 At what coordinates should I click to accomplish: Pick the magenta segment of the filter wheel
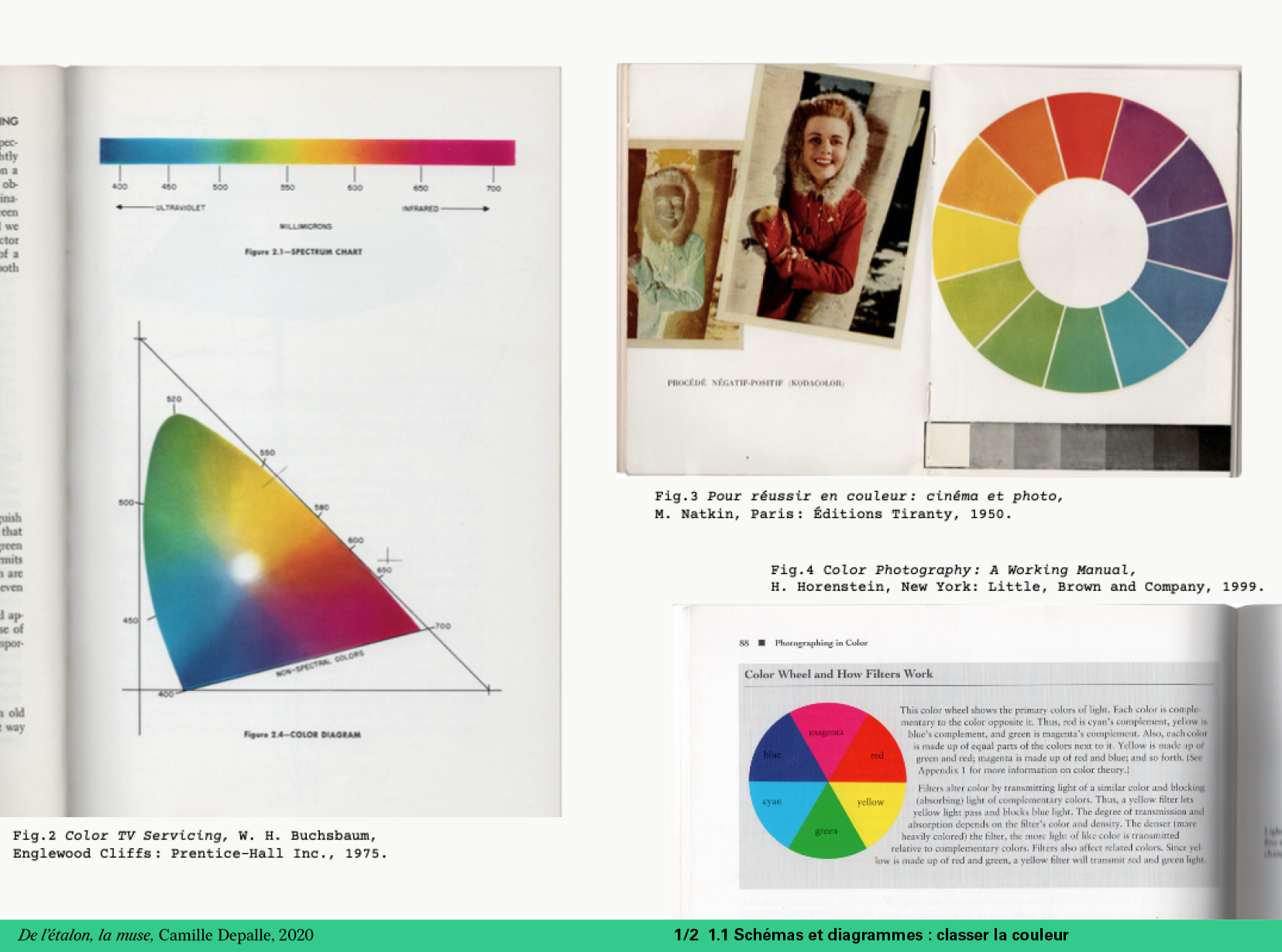coord(827,732)
